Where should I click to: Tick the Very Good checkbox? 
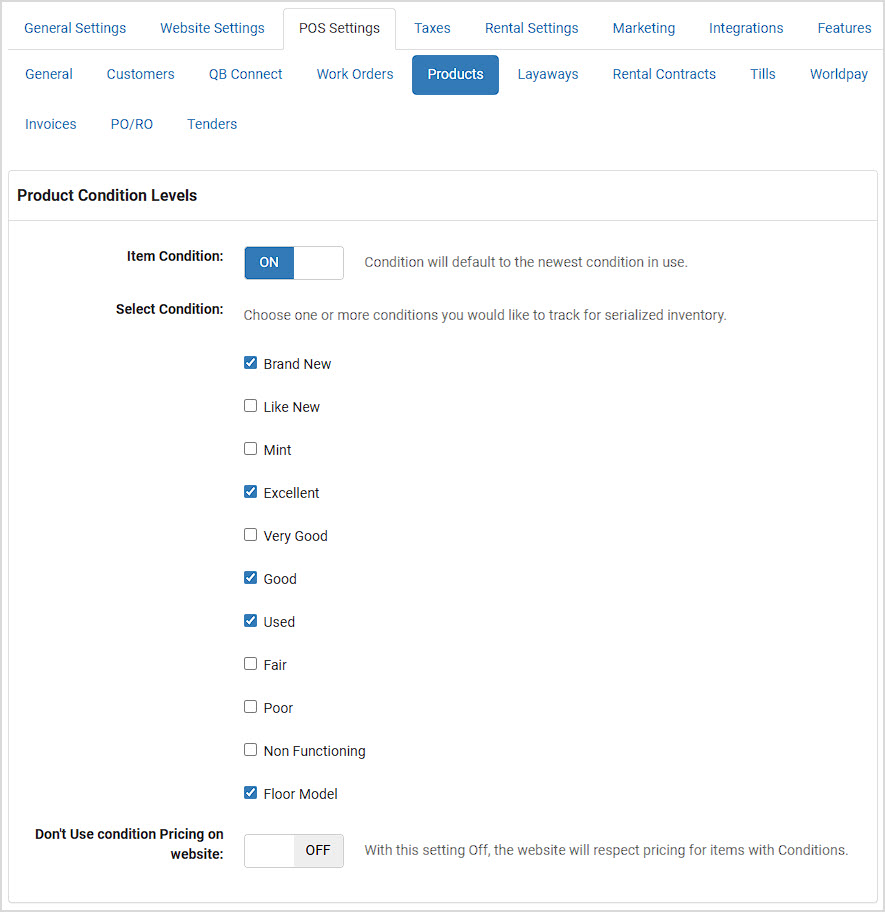(x=250, y=535)
